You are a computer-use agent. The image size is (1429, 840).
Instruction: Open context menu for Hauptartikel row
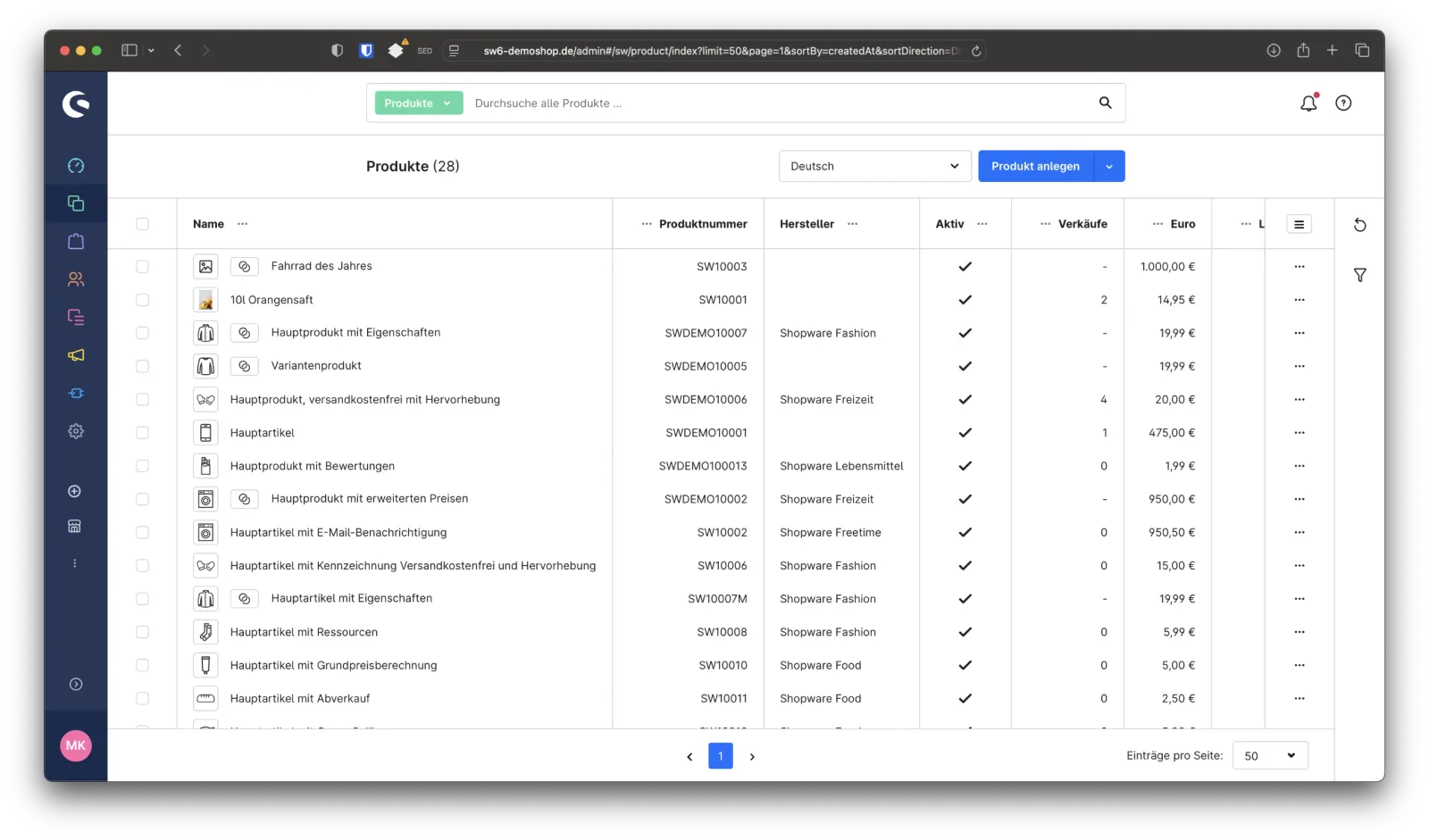1299,433
